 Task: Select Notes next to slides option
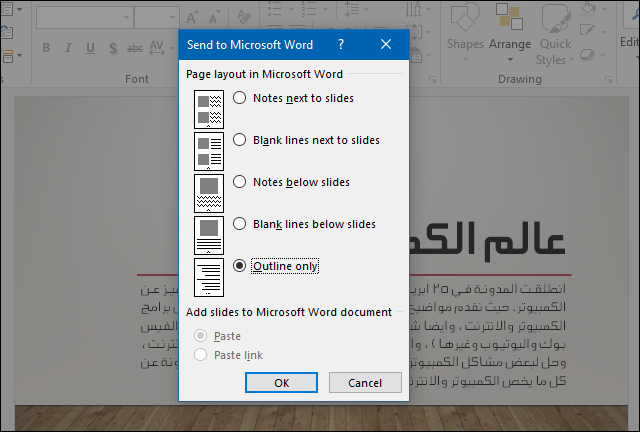(x=240, y=98)
